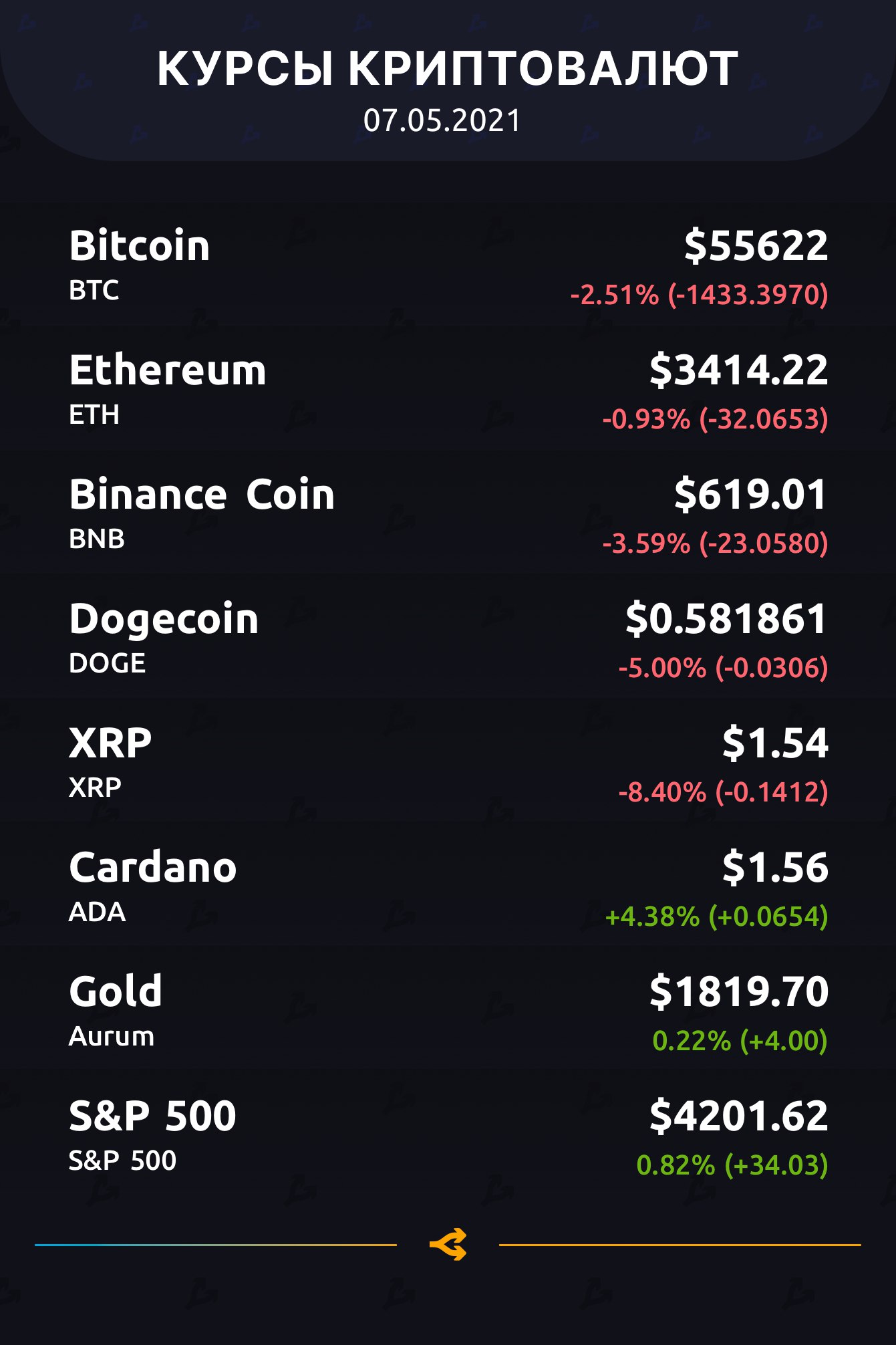Click the BNB price $619.01
Screen dimensions: 896x1345
pos(750,495)
